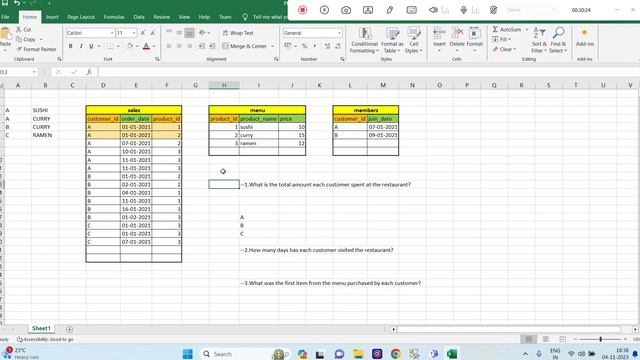Screen dimensions: 640x360
Task: Decrease font size with smaller A icon
Action: pyautogui.click(x=153, y=33)
